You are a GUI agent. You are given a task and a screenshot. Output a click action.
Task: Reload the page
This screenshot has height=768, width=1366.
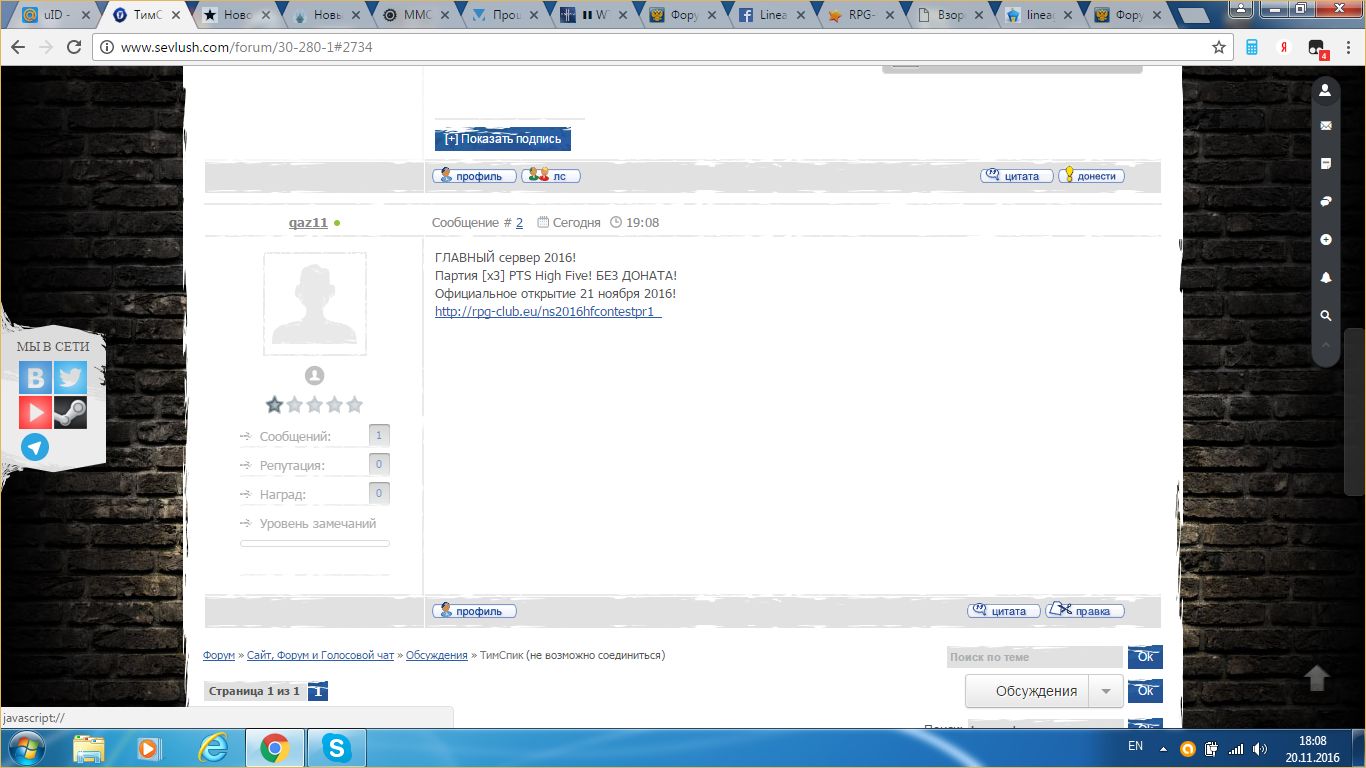74,47
